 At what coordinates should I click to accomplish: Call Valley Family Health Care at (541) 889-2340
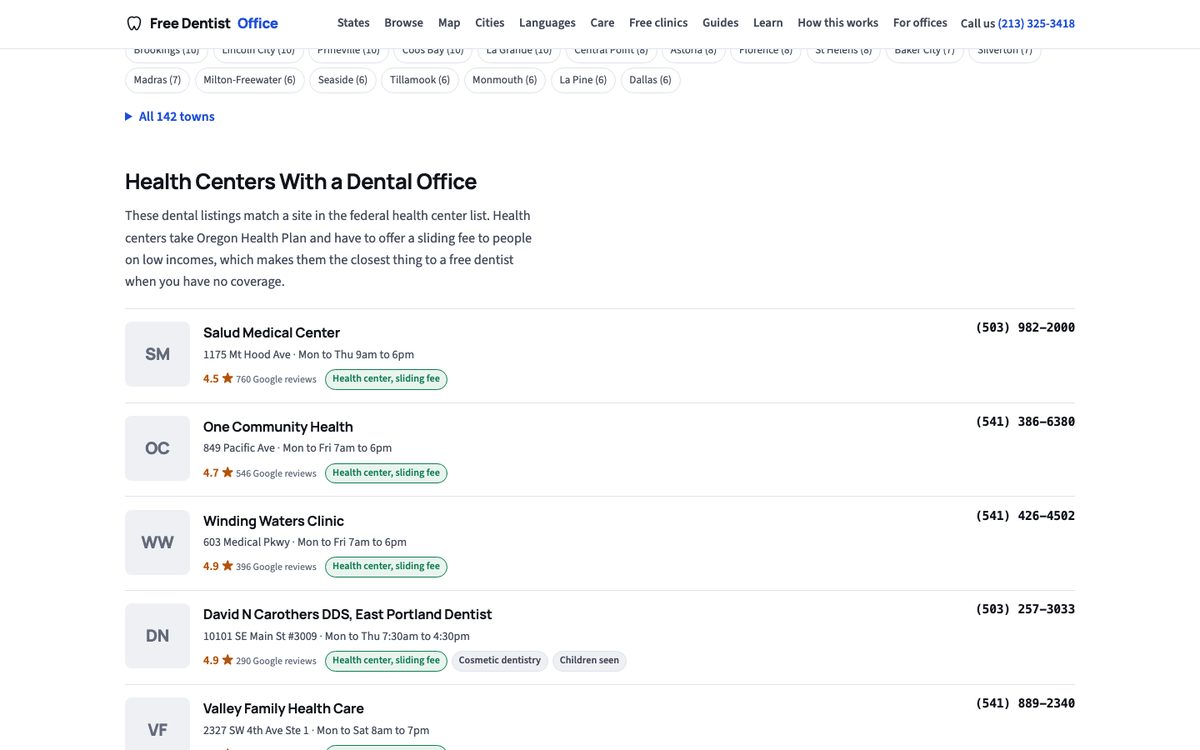1025,703
